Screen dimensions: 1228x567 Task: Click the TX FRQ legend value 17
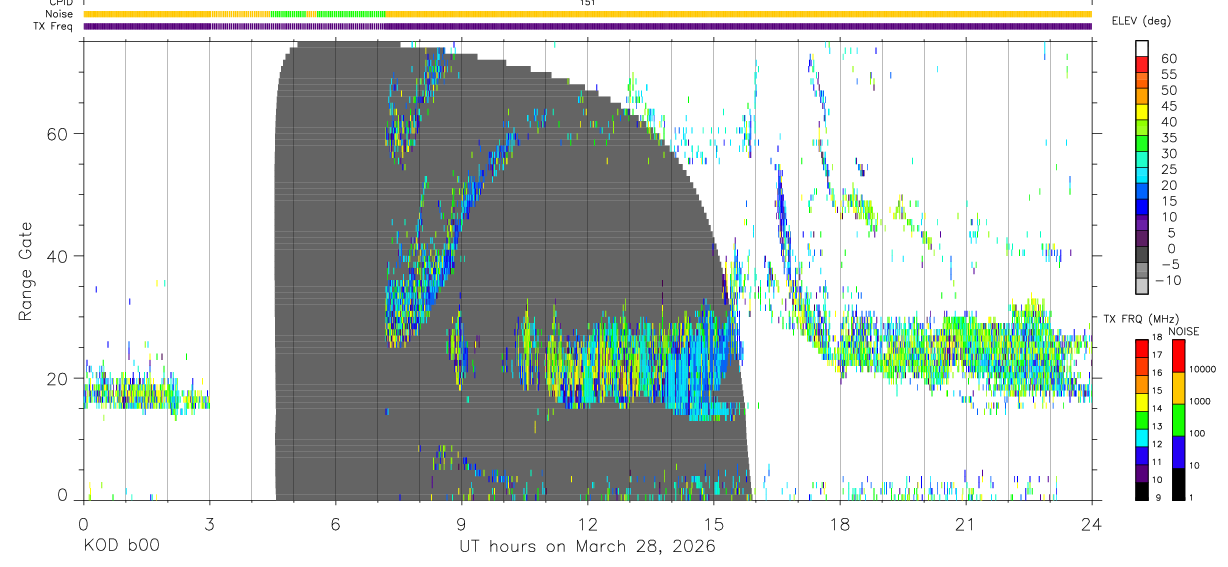coord(1159,354)
